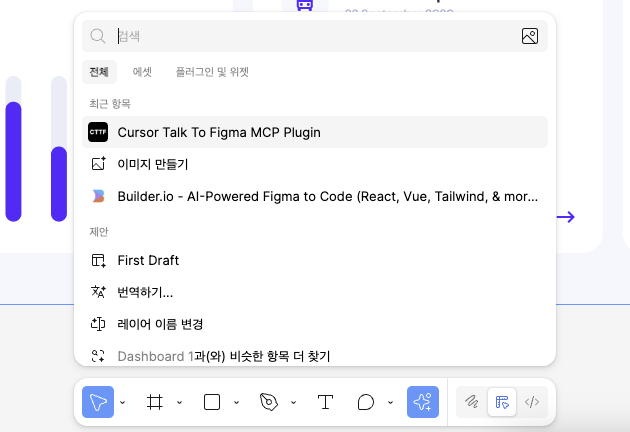This screenshot has width=630, height=432.
Task: Select the Frame tool
Action: coord(155,402)
